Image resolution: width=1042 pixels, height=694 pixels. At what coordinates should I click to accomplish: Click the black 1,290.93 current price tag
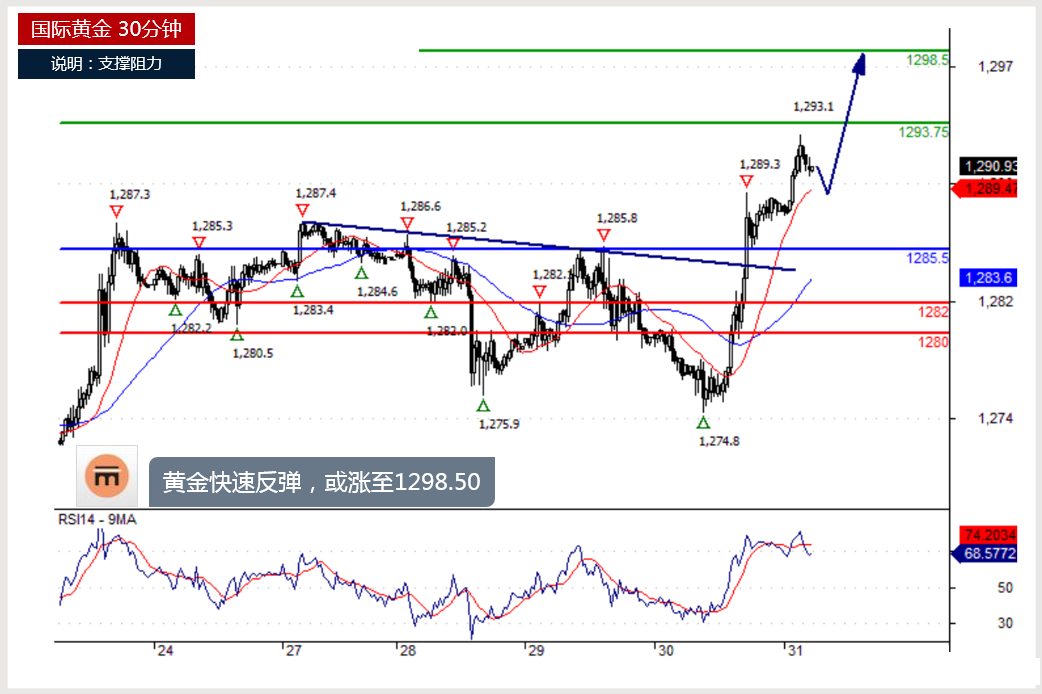[x=988, y=166]
